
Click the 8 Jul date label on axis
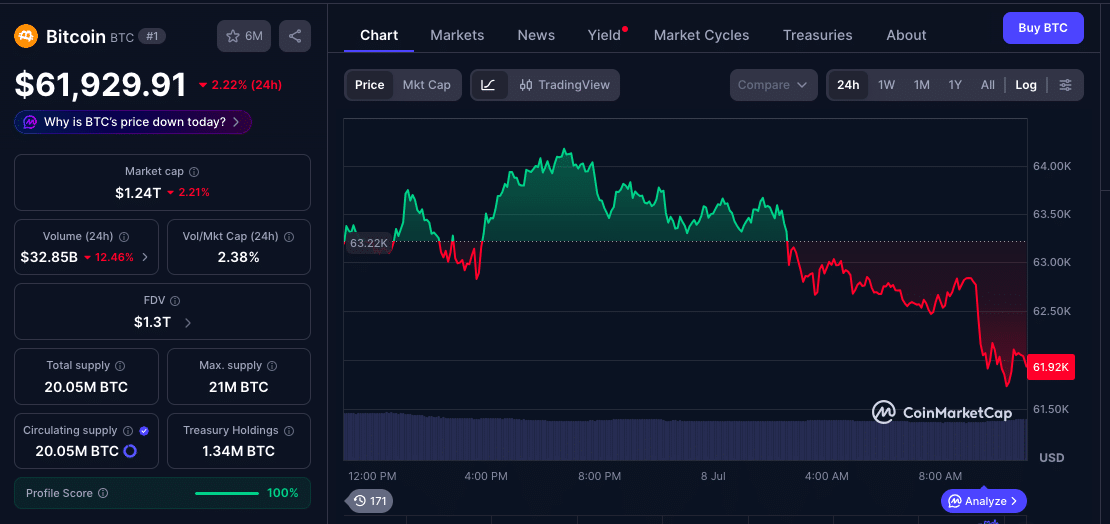714,477
